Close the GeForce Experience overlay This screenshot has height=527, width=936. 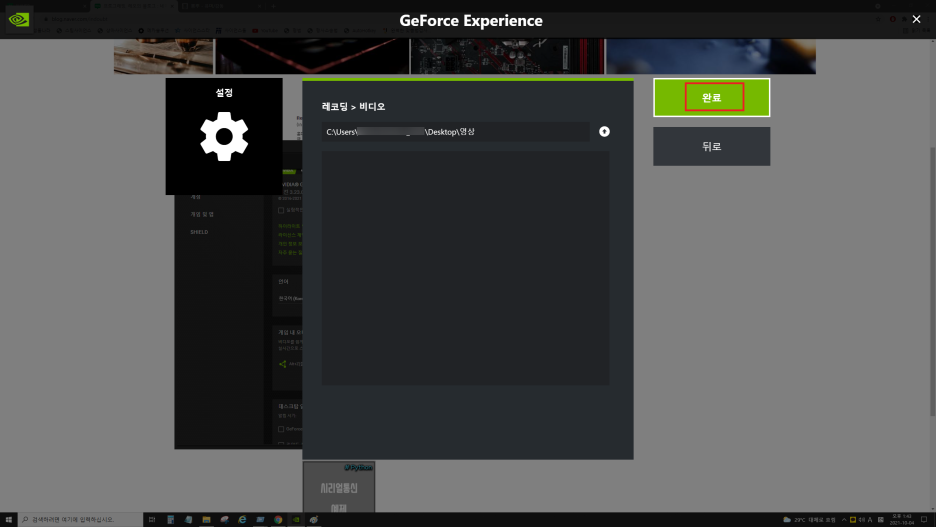coord(916,19)
